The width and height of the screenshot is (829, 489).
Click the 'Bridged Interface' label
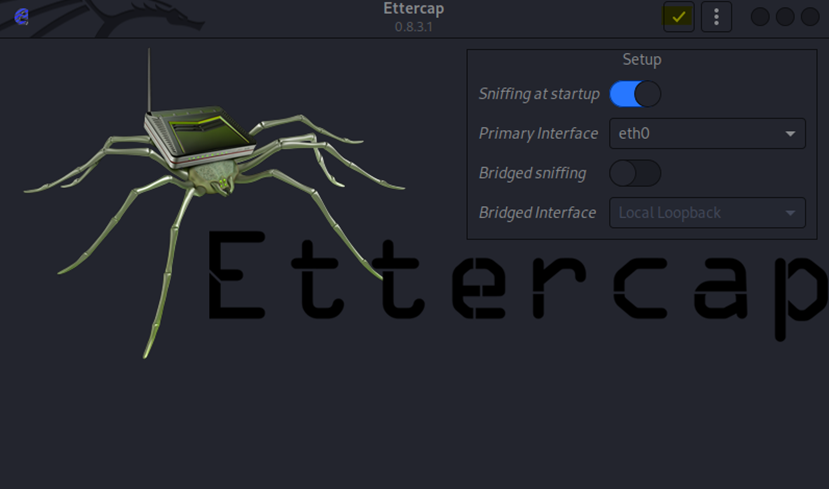[x=537, y=213]
